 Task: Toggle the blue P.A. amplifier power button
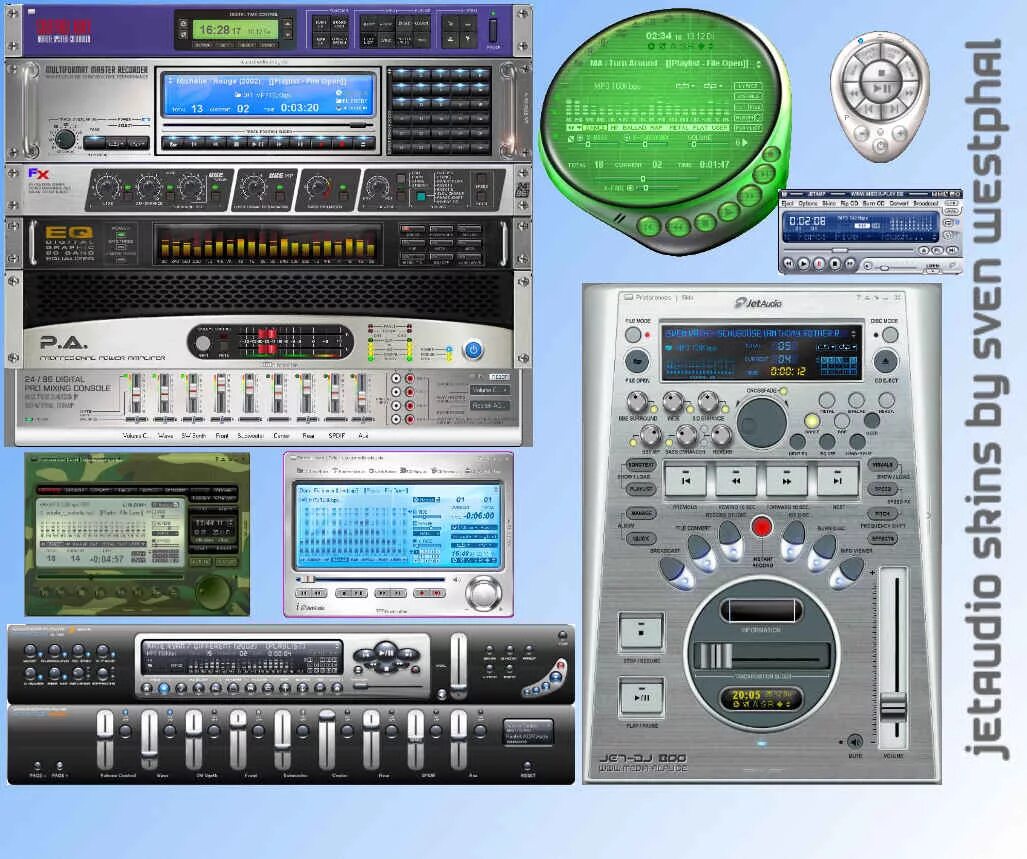pos(473,349)
